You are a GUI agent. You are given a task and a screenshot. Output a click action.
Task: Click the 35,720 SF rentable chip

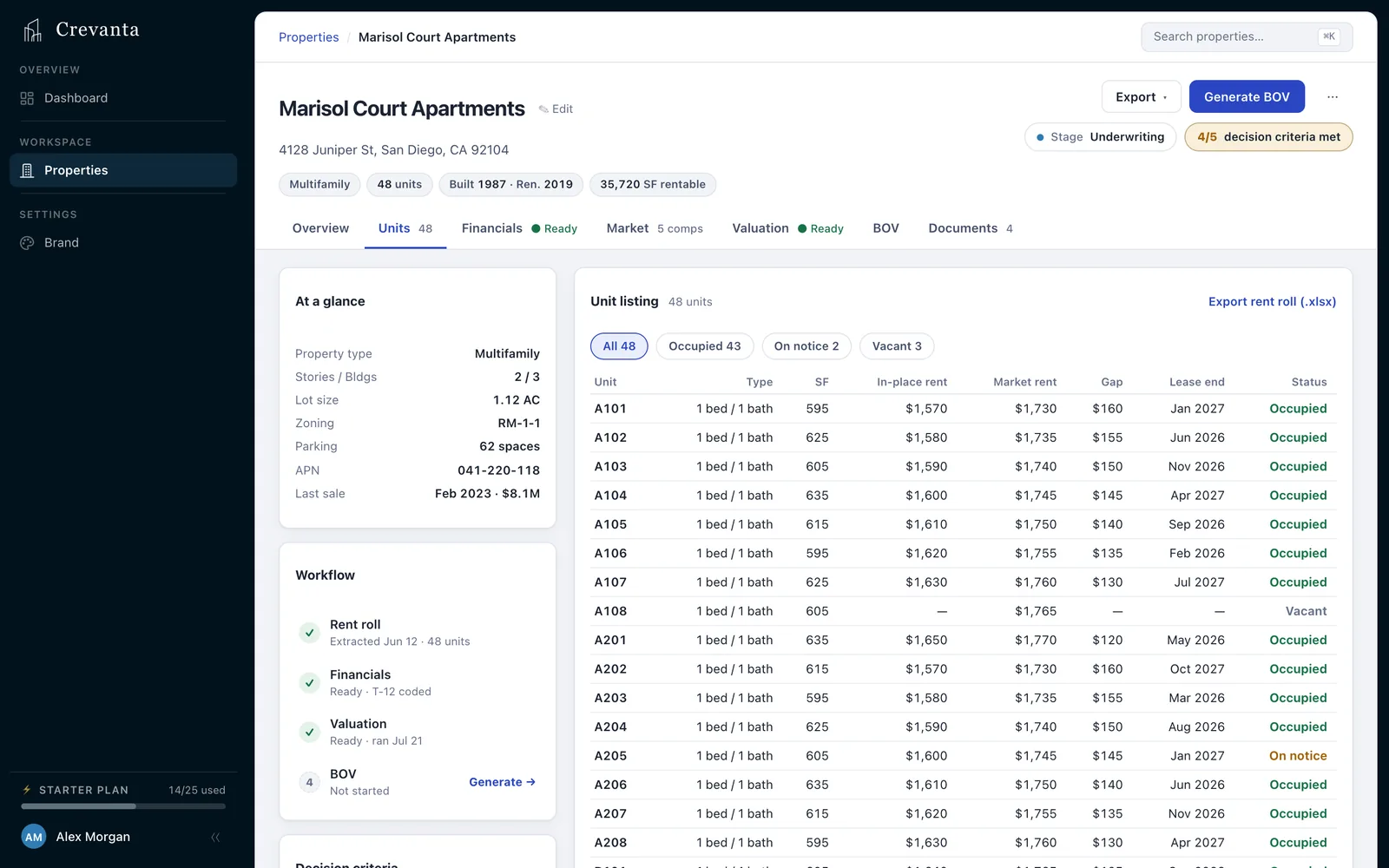[653, 184]
